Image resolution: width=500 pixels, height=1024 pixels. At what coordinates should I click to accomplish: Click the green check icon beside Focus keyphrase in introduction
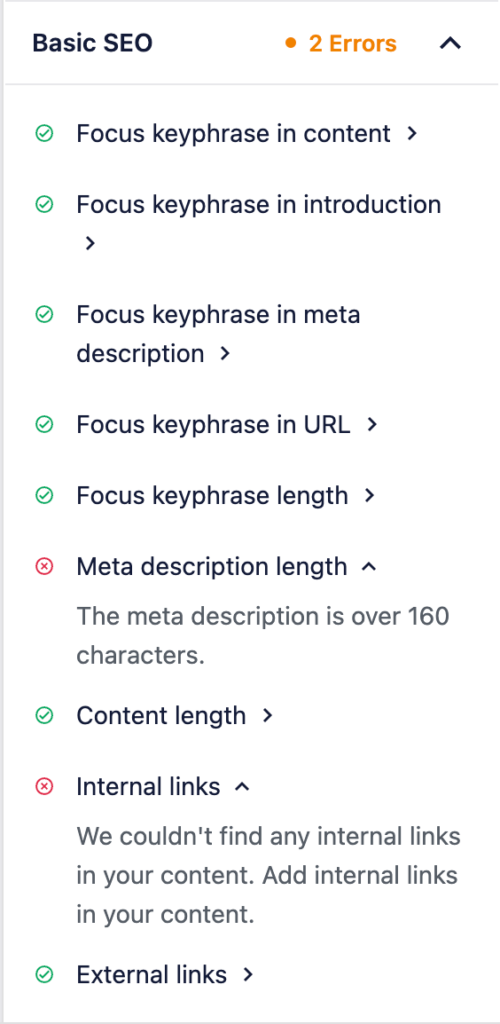(44, 205)
